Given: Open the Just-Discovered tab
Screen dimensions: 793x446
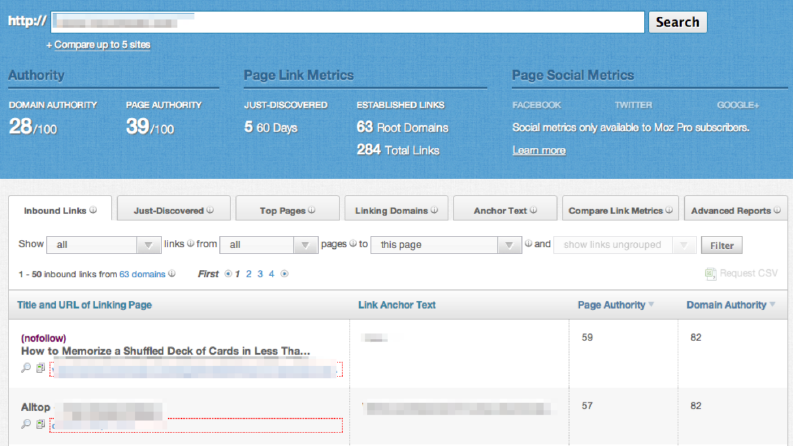Looking at the screenshot, I should tap(173, 208).
